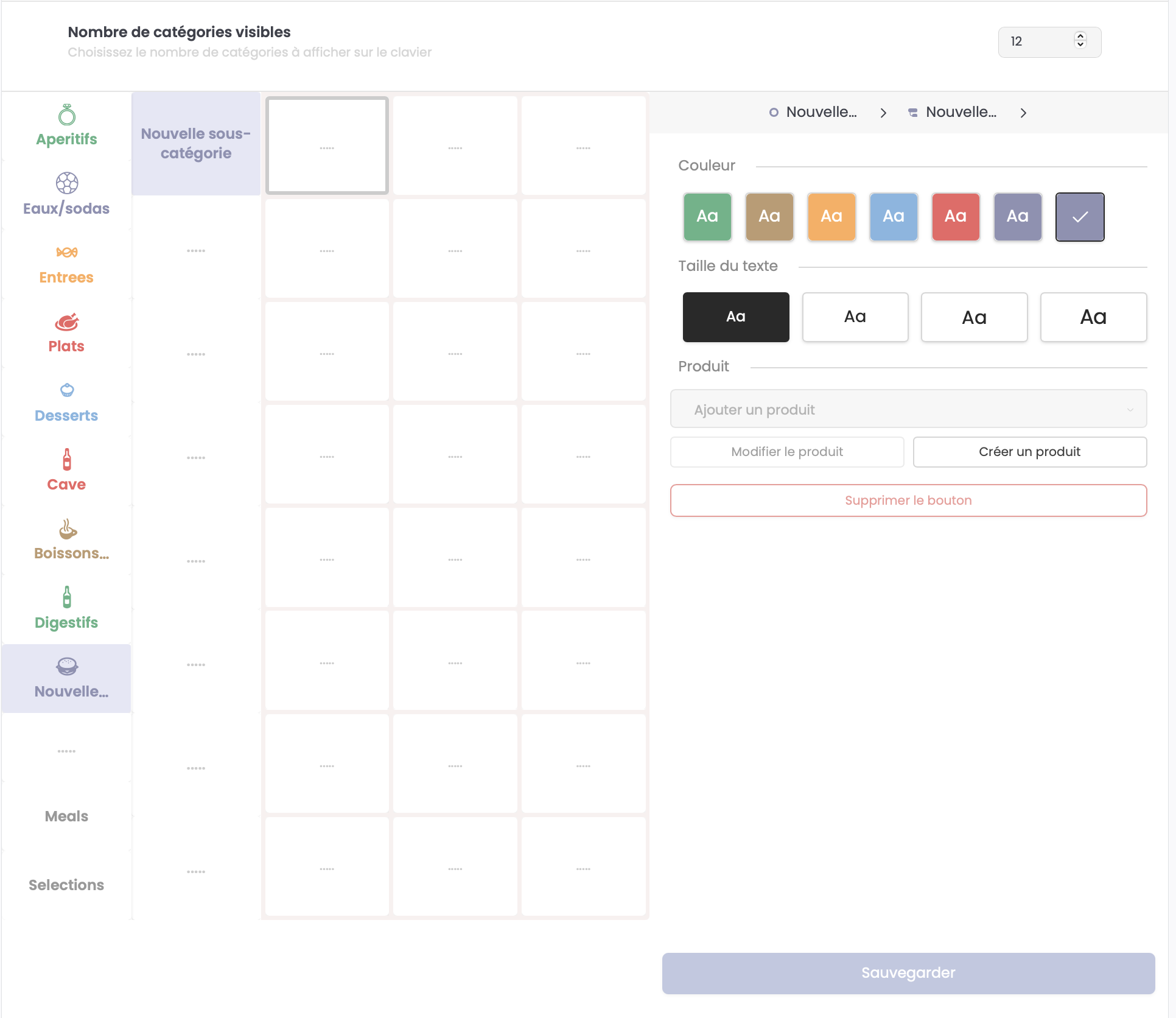Select the smallest text size option

(735, 317)
